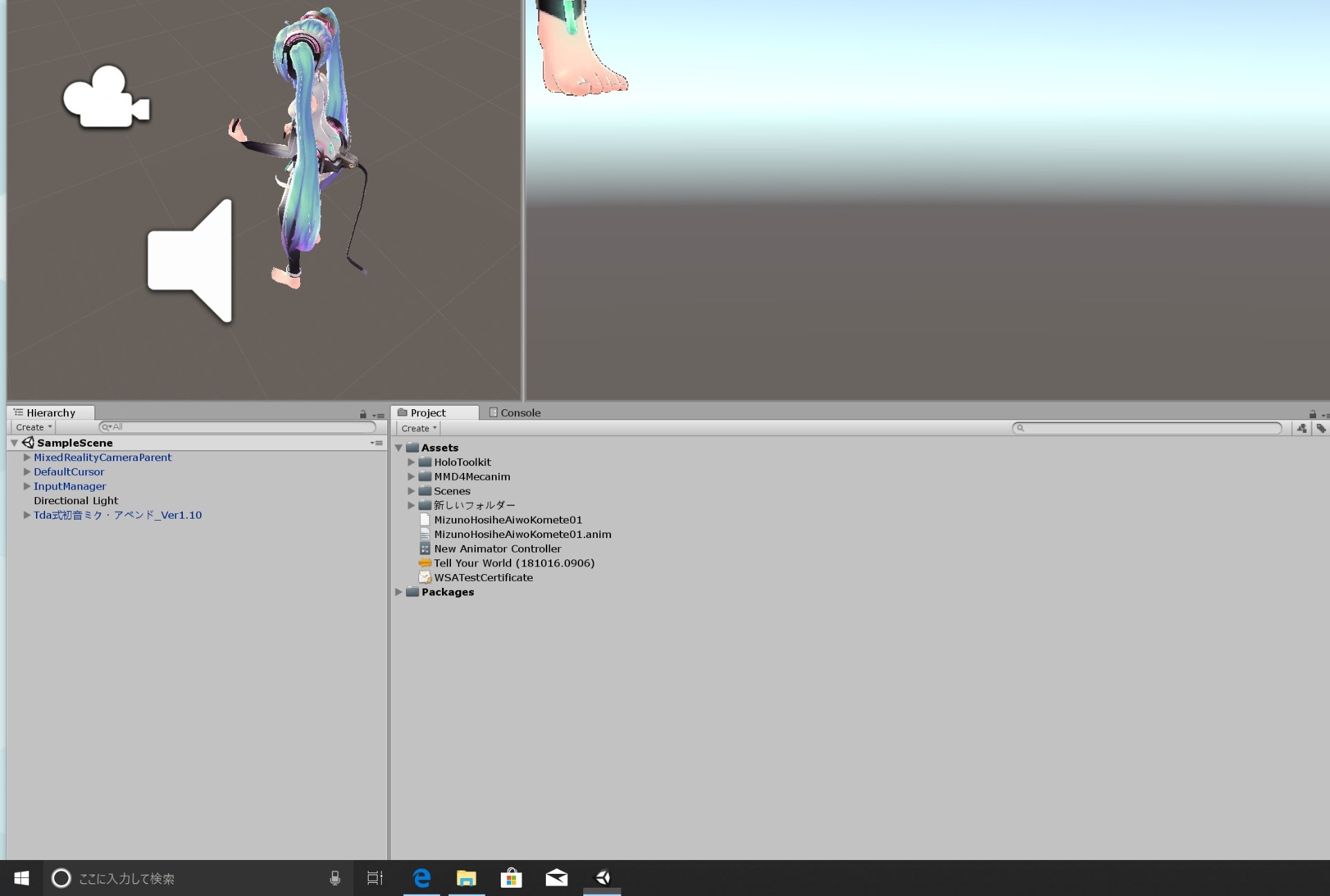The image size is (1330, 896).
Task: Click Search by Type filter icon
Action: pyautogui.click(x=1302, y=429)
